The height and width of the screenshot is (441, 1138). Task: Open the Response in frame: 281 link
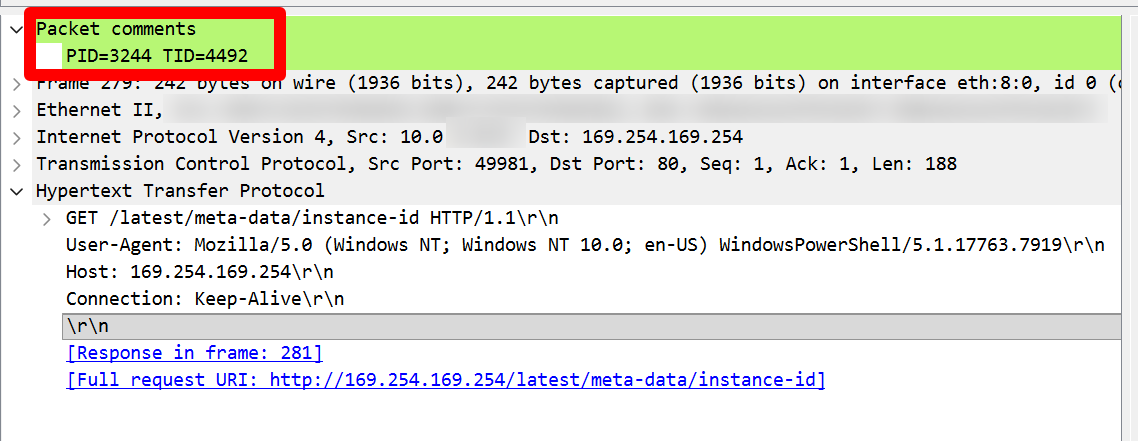[x=194, y=353]
